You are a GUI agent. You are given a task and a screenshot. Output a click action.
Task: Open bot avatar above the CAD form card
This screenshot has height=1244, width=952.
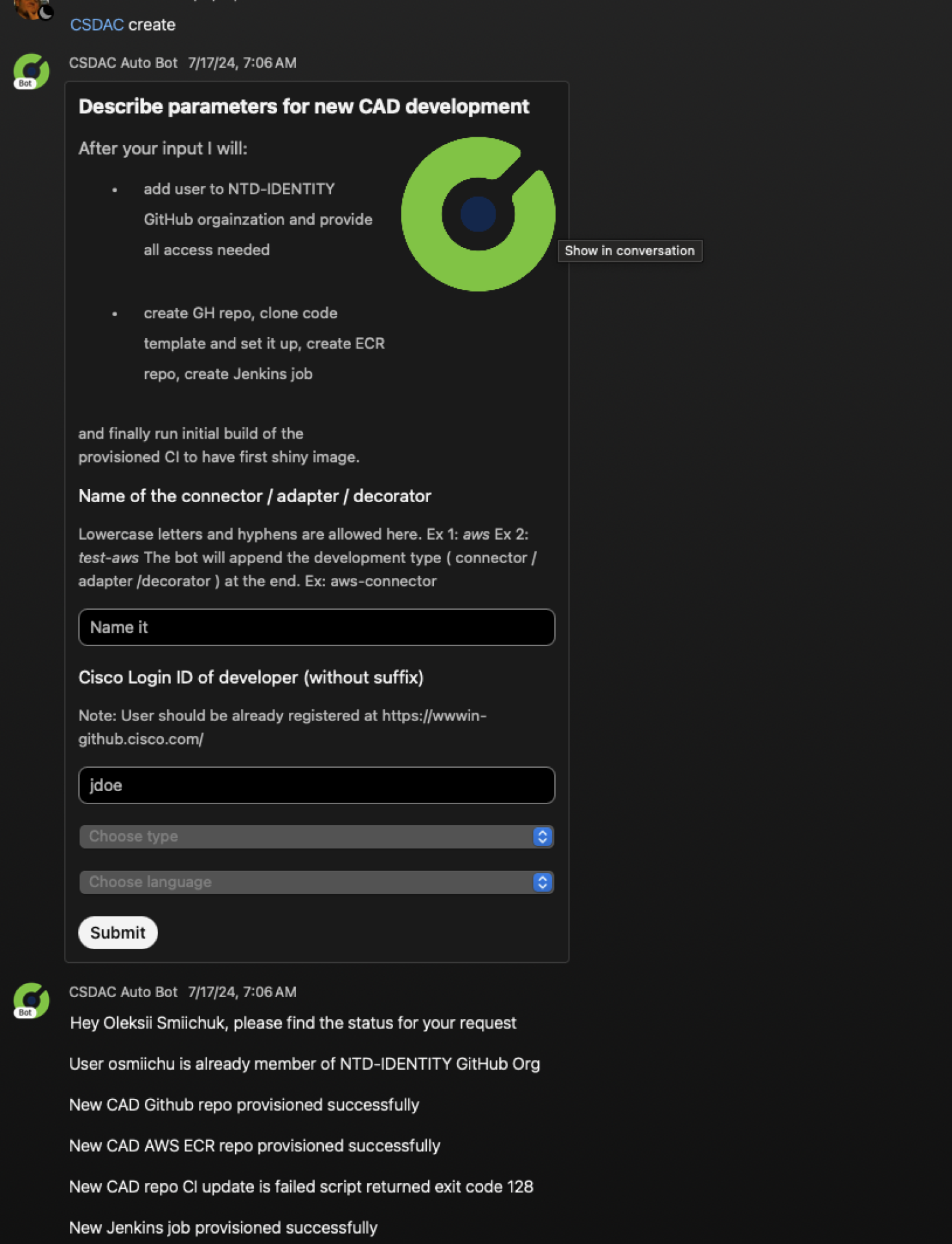31,71
